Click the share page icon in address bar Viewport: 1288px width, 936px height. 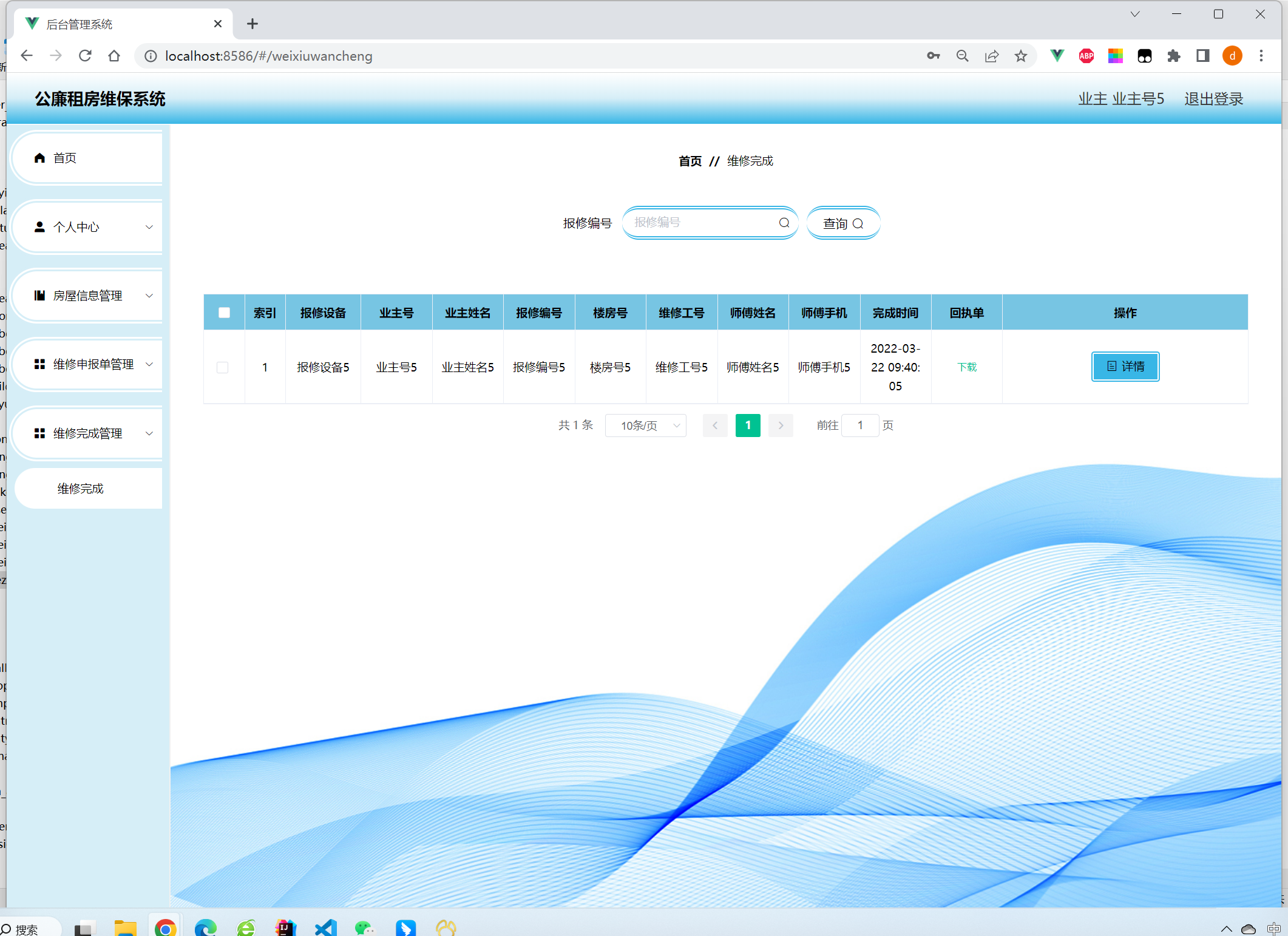click(992, 56)
